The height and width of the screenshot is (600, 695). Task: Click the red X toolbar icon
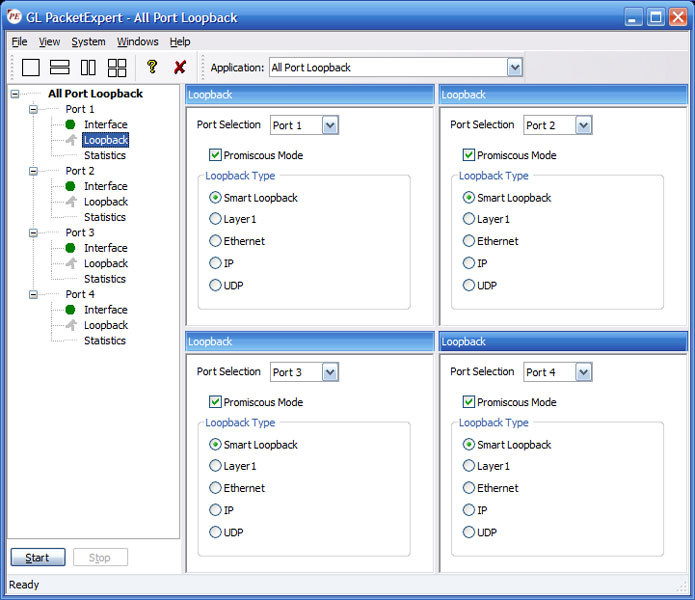point(180,67)
